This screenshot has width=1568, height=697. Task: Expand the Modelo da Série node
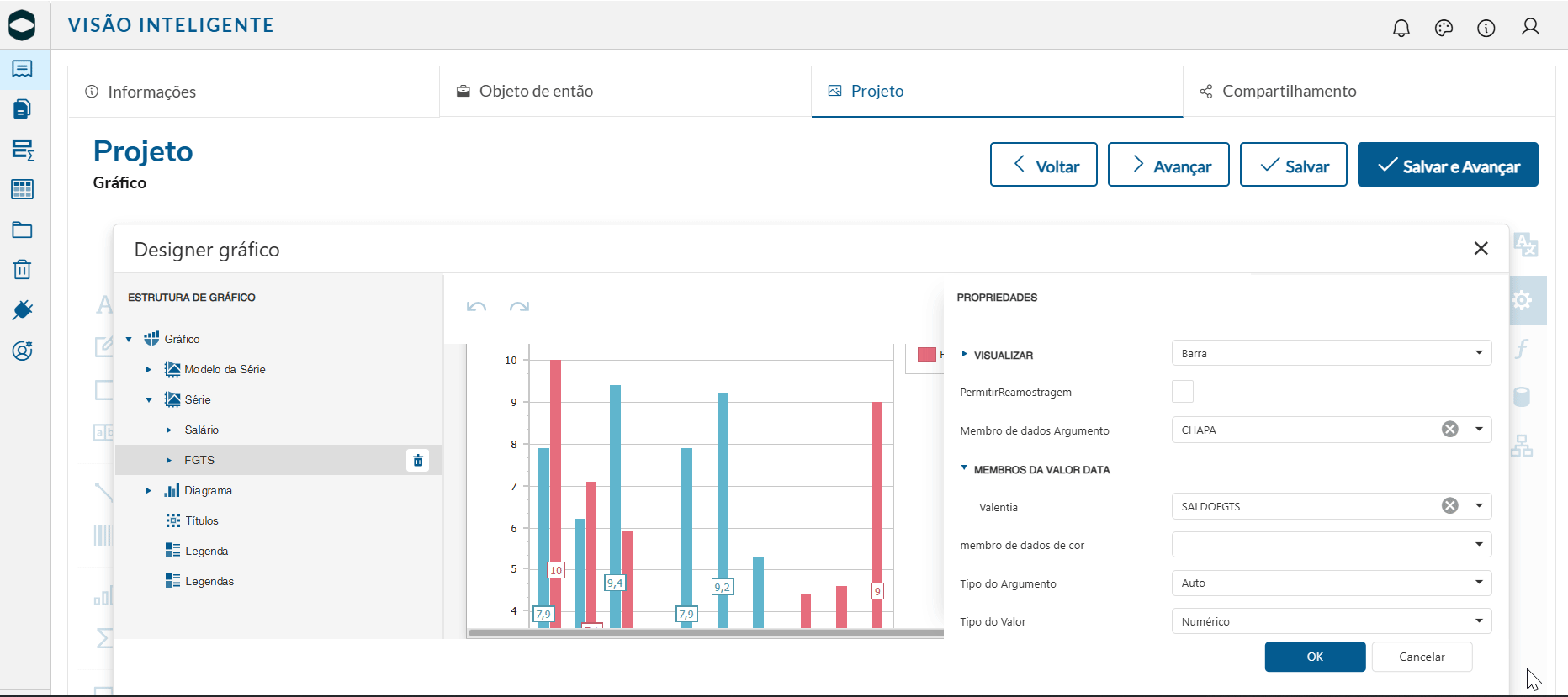149,369
